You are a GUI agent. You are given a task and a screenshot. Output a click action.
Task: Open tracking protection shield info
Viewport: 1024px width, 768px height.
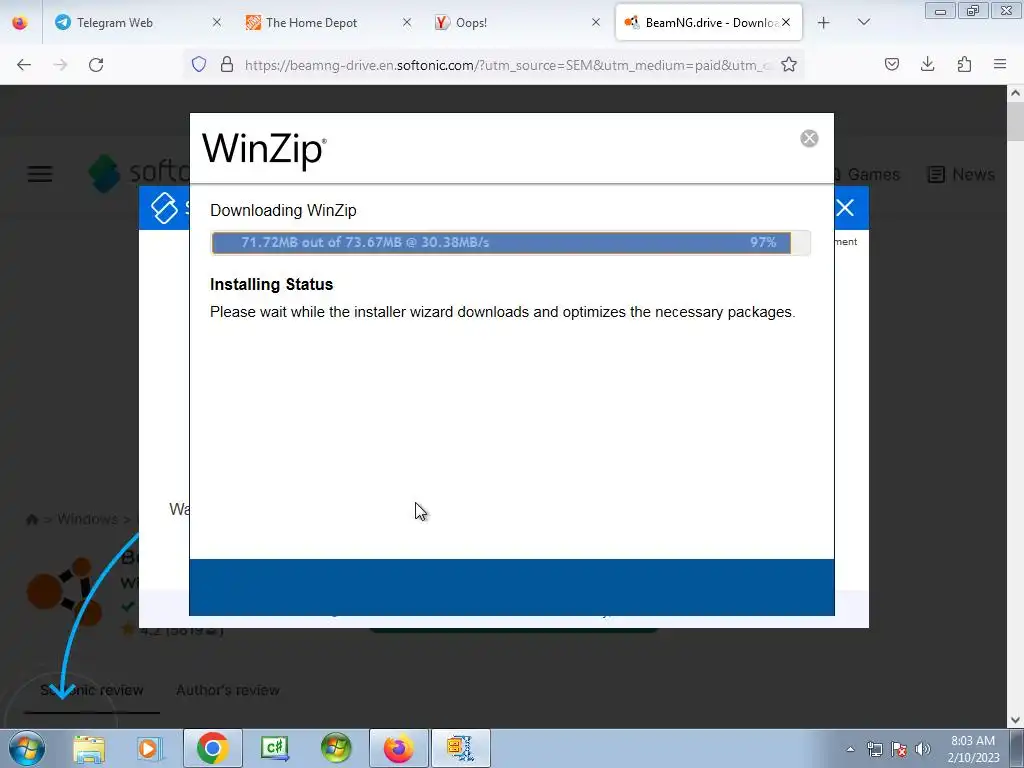pos(199,65)
